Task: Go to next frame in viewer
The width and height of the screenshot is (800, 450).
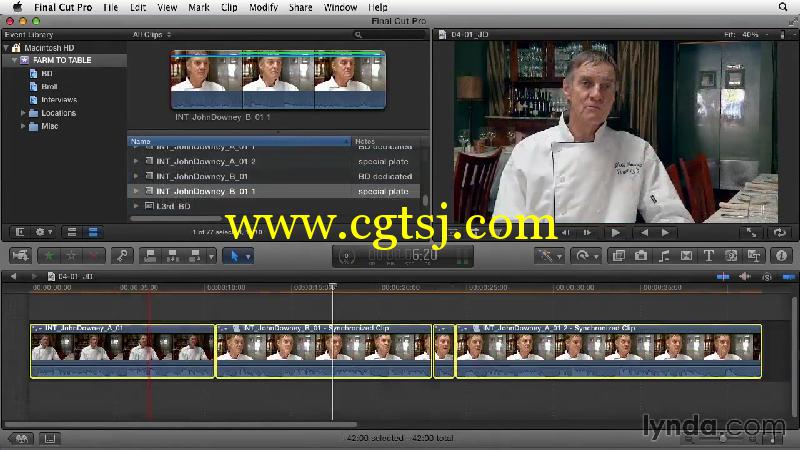Action: pos(587,233)
